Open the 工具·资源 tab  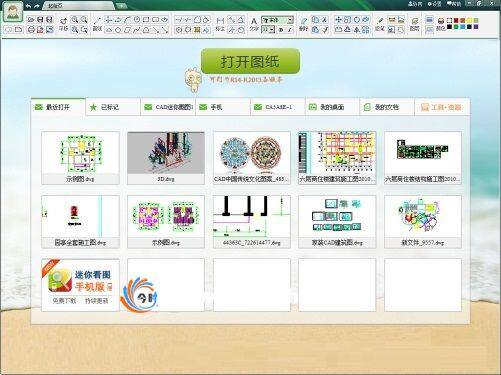click(442, 107)
